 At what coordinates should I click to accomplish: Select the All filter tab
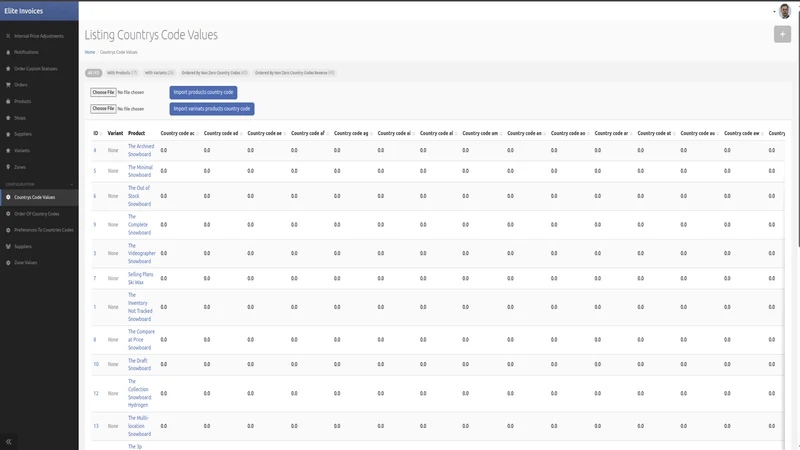(93, 73)
